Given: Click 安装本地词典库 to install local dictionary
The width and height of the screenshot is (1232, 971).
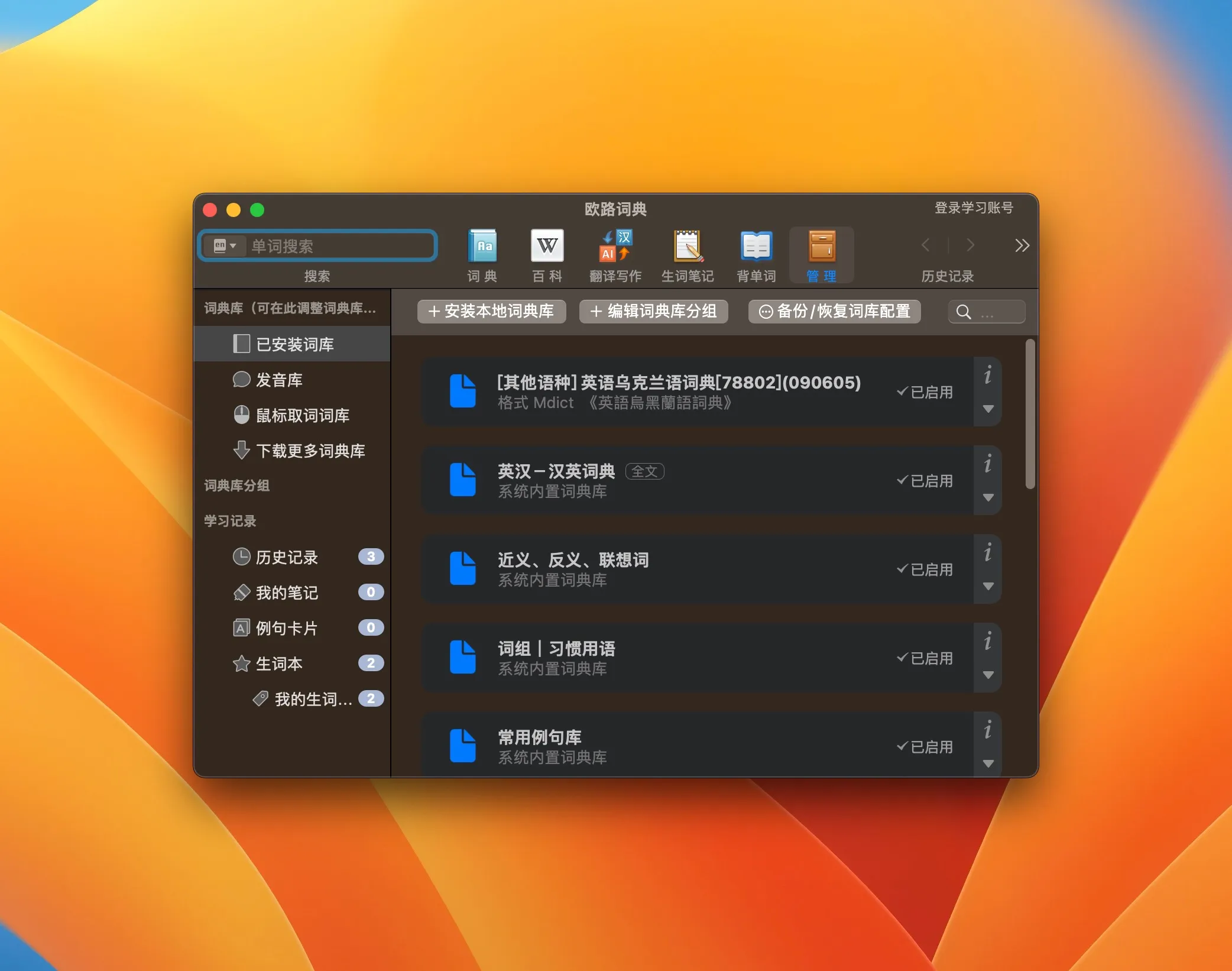Looking at the screenshot, I should (x=491, y=312).
